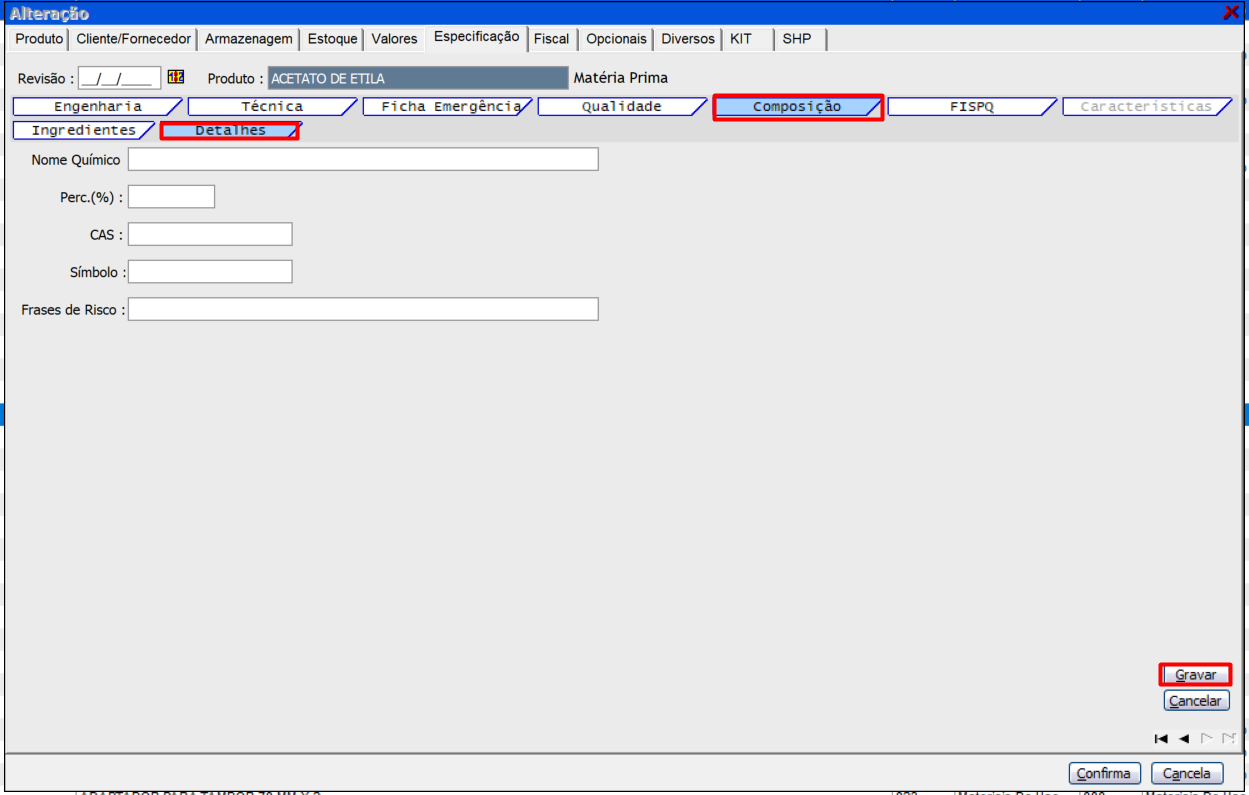The height and width of the screenshot is (795, 1249).
Task: Go to the previous record arrow
Action: [1184, 739]
